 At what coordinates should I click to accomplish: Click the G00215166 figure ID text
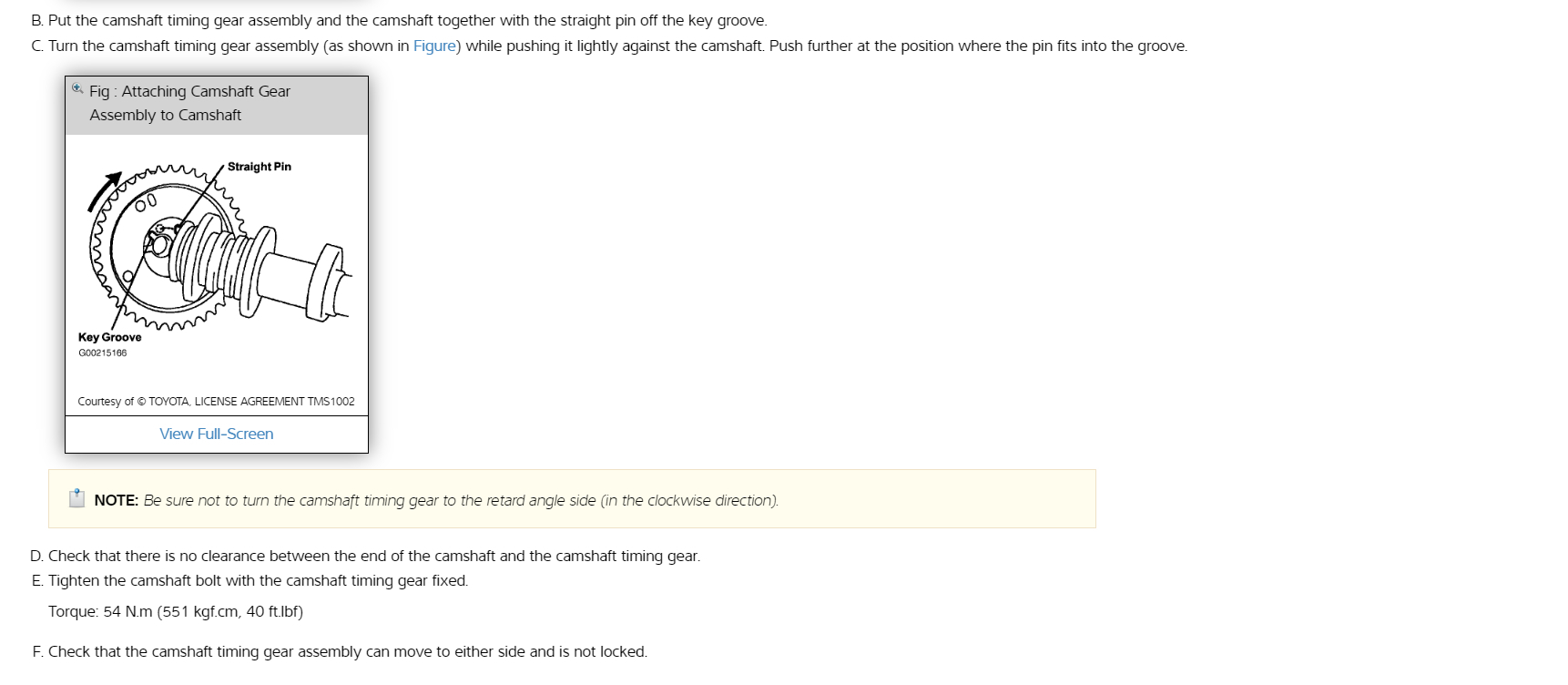[x=102, y=353]
